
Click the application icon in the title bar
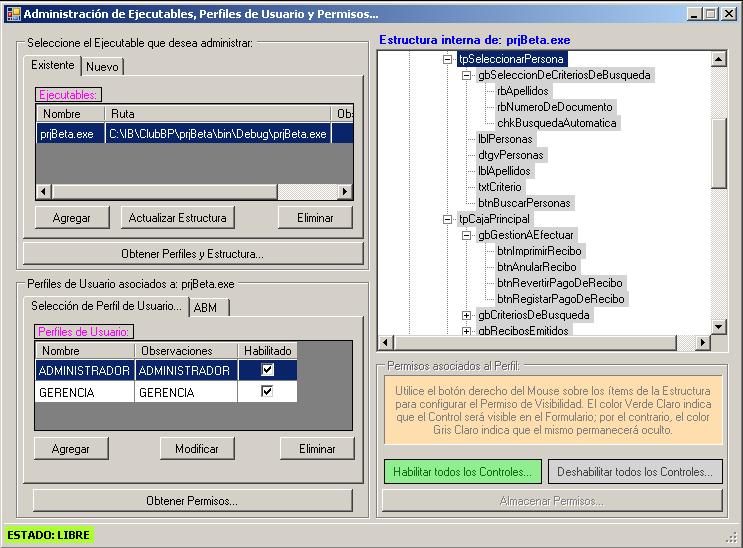click(13, 14)
